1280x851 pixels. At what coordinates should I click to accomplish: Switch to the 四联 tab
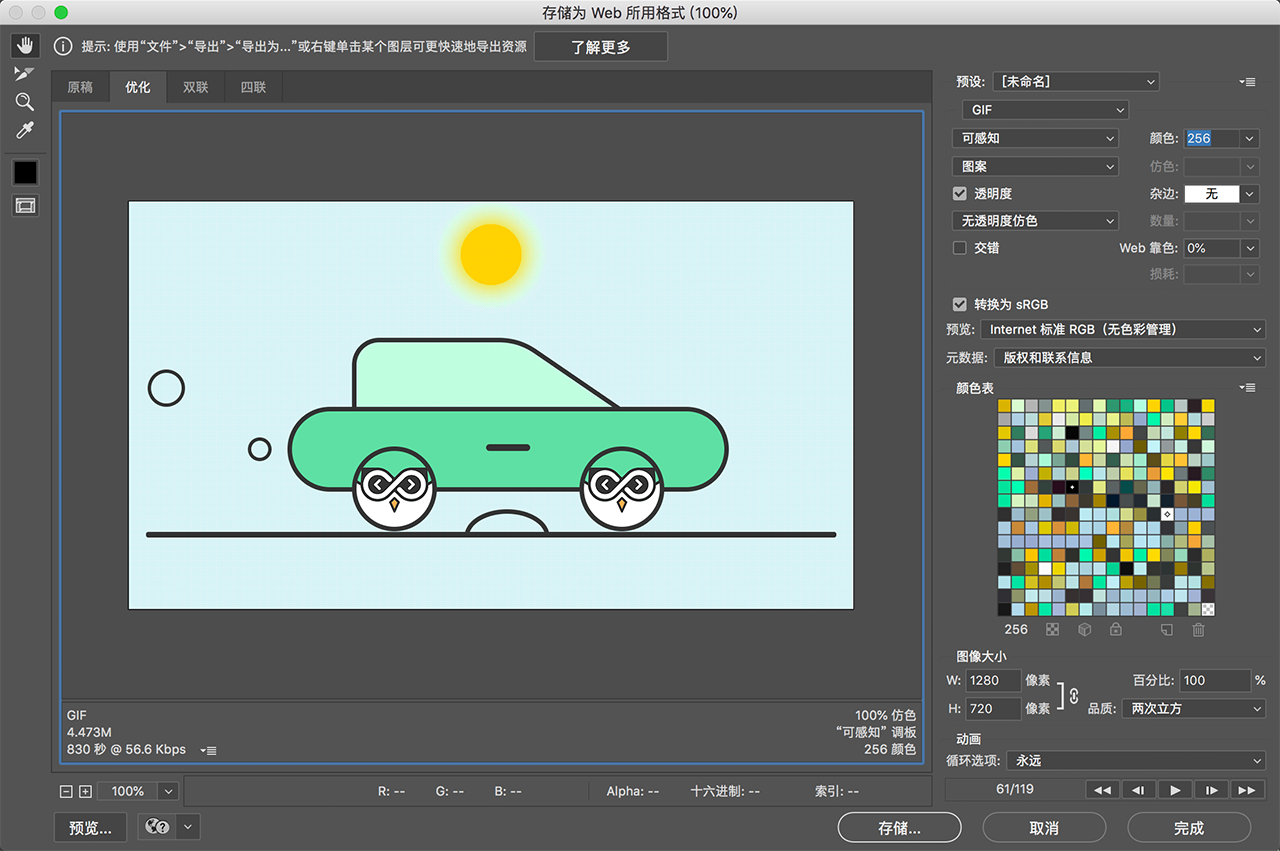pyautogui.click(x=253, y=88)
